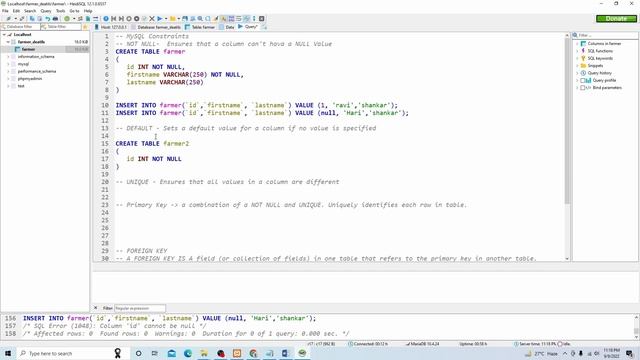Viewport: 640px width, 360px height.
Task: Expand the Query history helper node
Action: (x=577, y=73)
